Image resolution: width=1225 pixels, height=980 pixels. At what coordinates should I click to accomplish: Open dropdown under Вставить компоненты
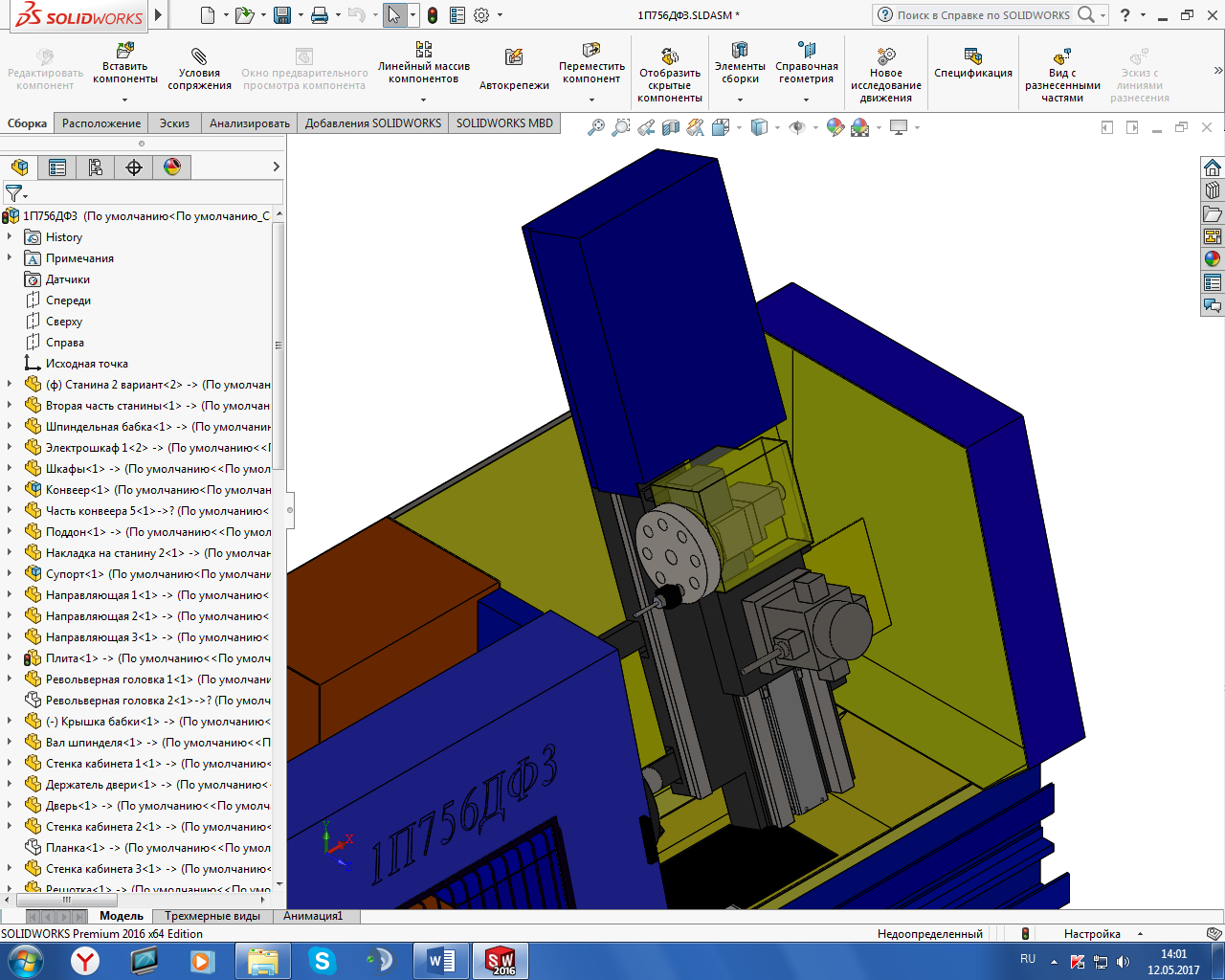[124, 100]
